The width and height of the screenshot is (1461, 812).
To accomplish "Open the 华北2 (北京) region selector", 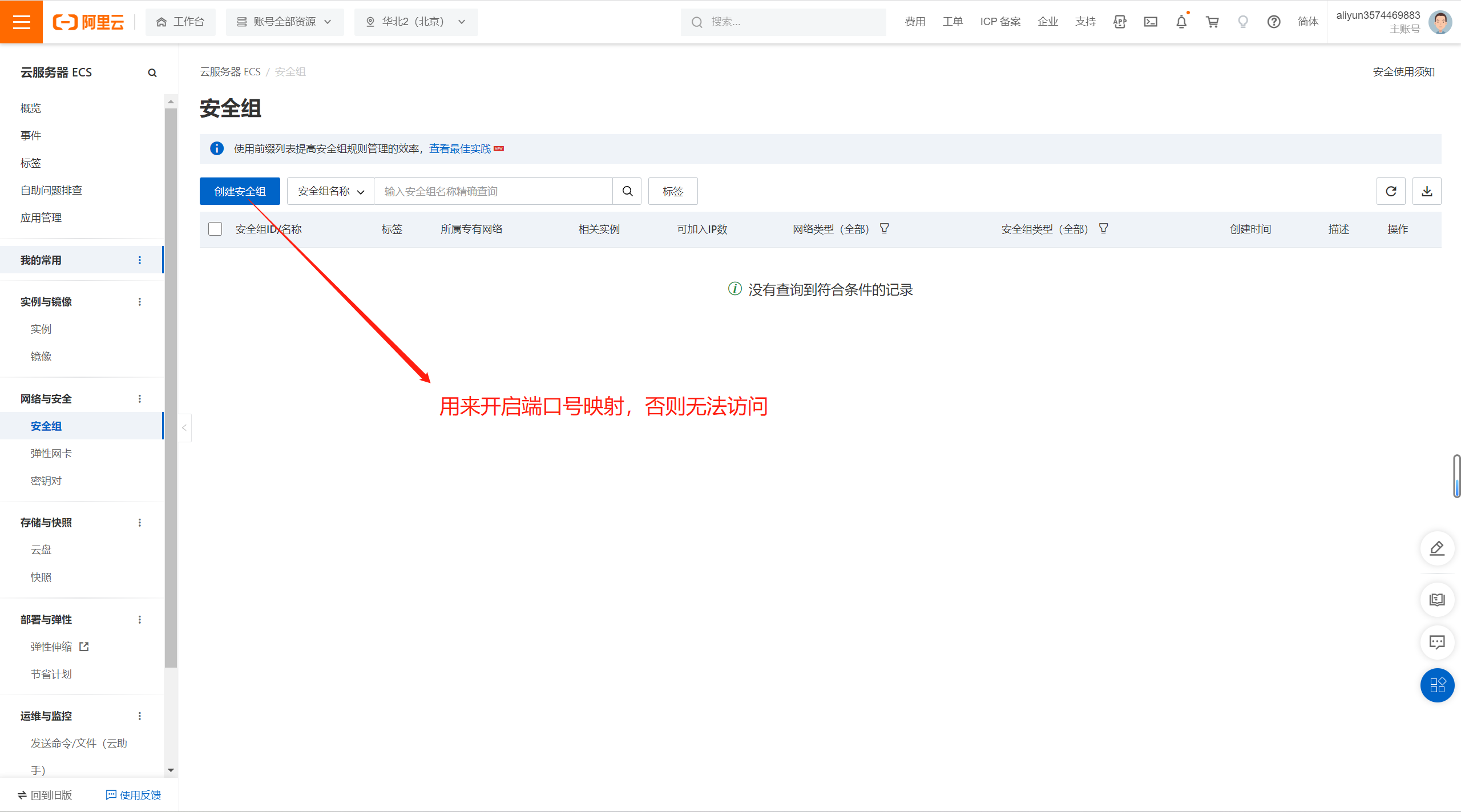I will [416, 22].
